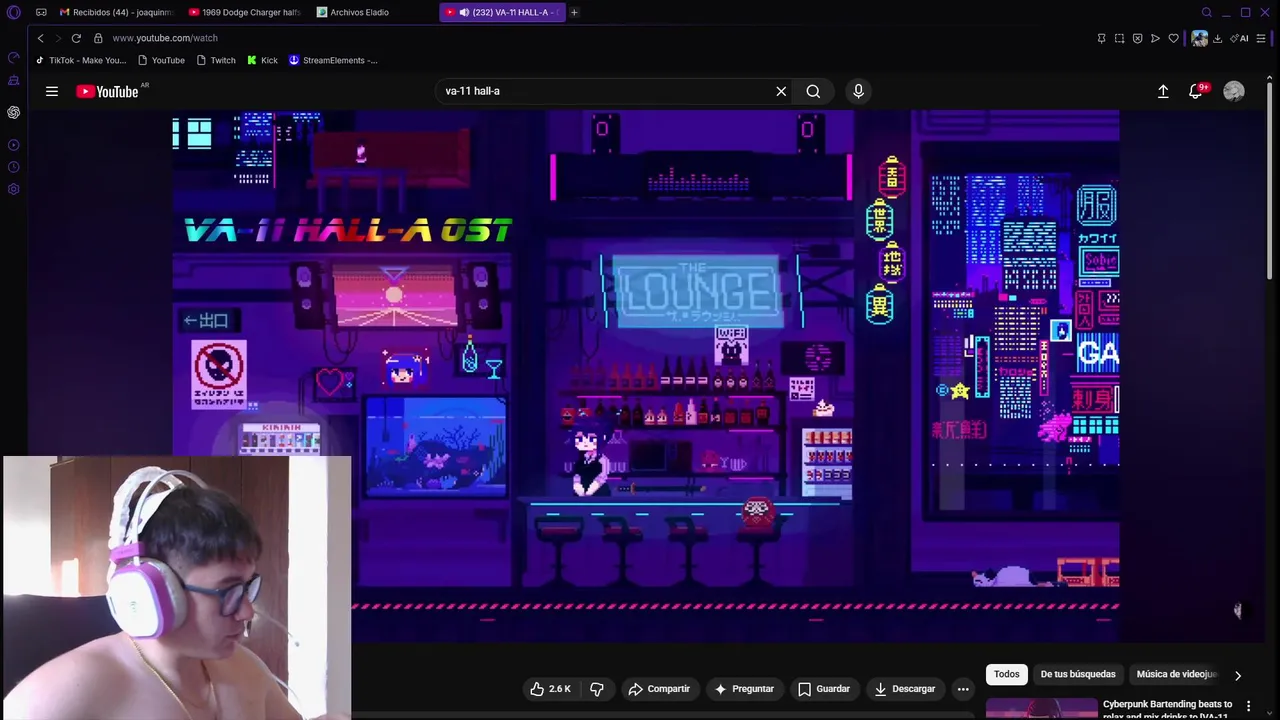Switch to the Recibidos (44) Gmail tab
This screenshot has height=720, width=1280.
(x=115, y=12)
